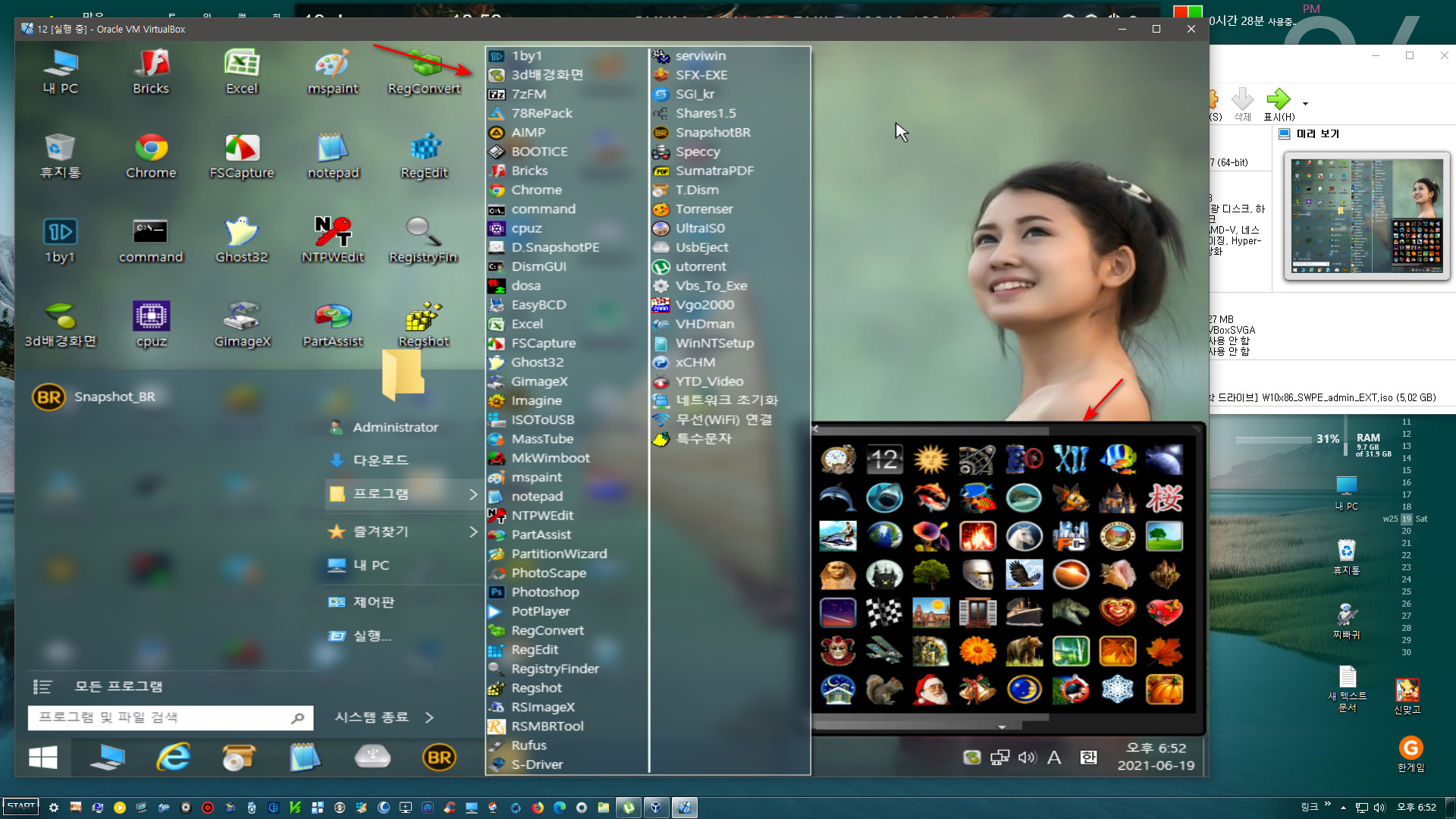The height and width of the screenshot is (819, 1456).
Task: Open the 표시(H) dropdown arrow in VirtualBox Manager
Action: (x=1305, y=103)
